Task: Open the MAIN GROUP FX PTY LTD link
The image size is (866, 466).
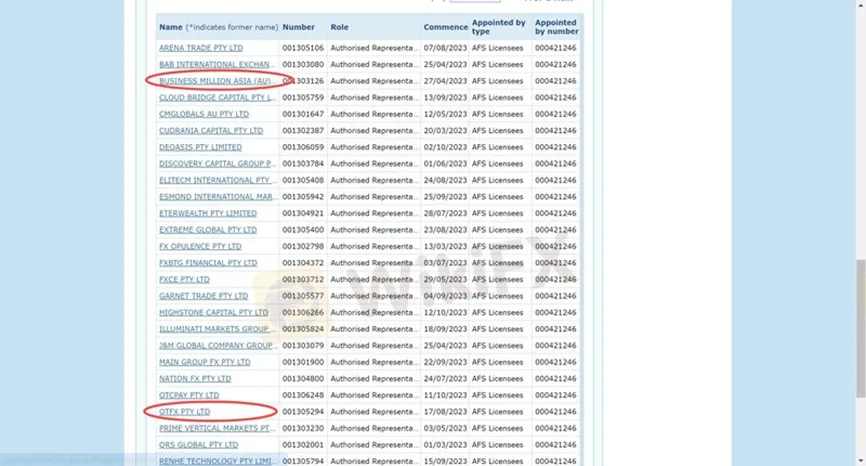Action: click(x=205, y=363)
